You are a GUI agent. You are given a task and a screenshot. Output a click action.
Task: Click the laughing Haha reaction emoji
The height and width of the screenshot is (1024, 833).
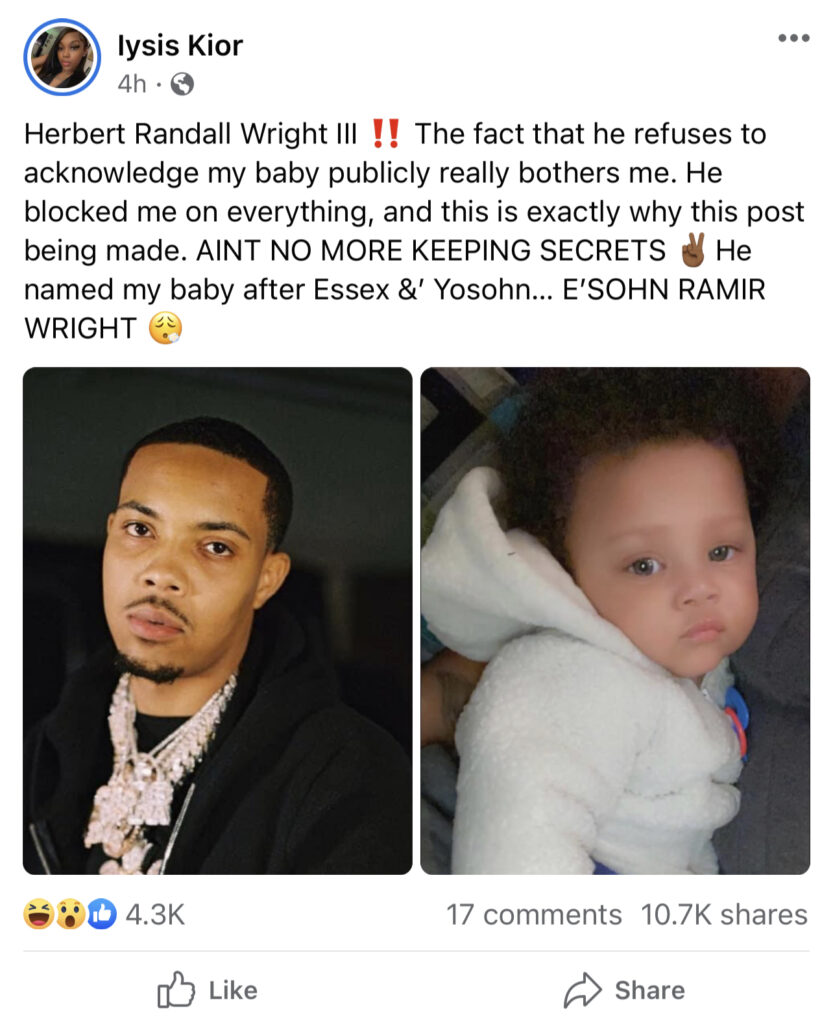coord(39,914)
